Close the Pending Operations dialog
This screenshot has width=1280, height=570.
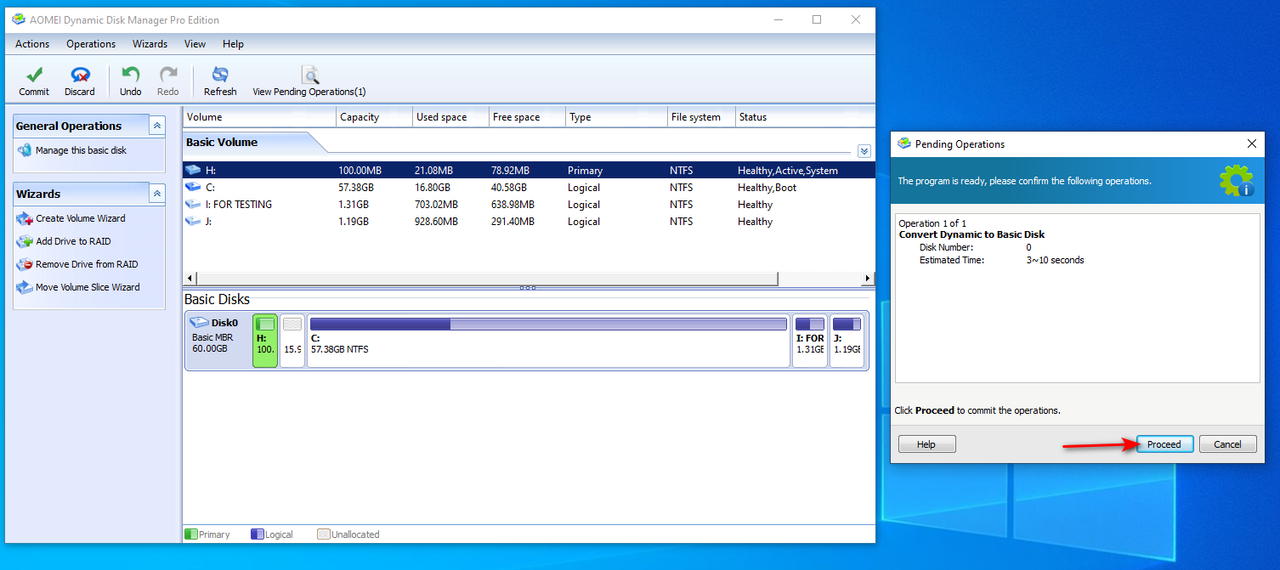pos(1251,144)
